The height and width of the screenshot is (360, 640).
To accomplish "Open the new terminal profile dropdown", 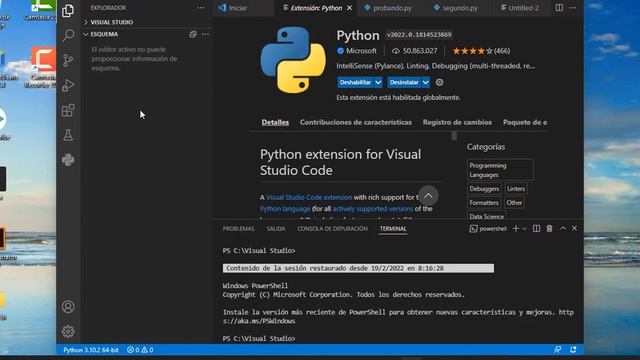I will coord(524,229).
